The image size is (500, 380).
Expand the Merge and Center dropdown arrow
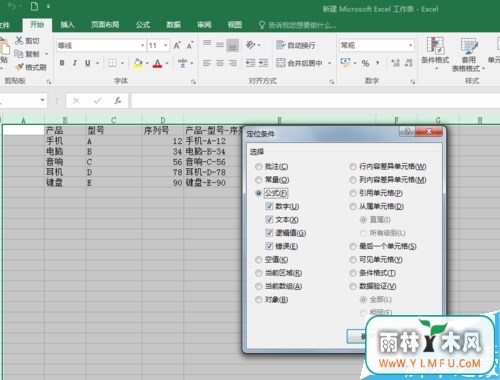pos(330,63)
